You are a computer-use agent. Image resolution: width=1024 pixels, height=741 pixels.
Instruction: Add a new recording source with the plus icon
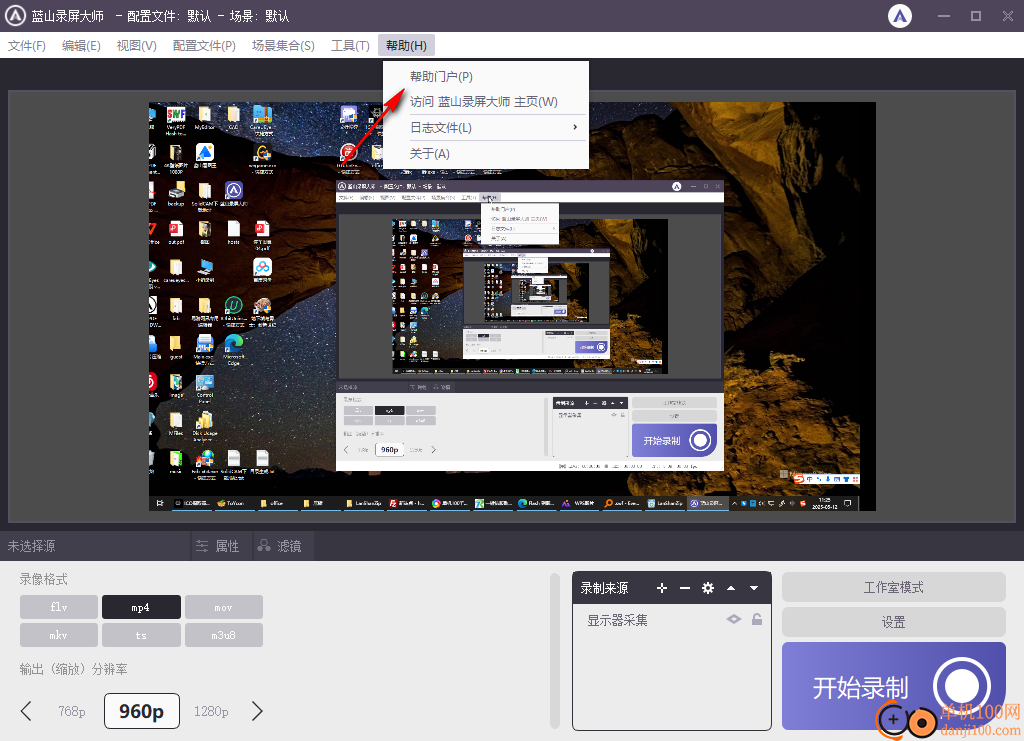point(662,588)
